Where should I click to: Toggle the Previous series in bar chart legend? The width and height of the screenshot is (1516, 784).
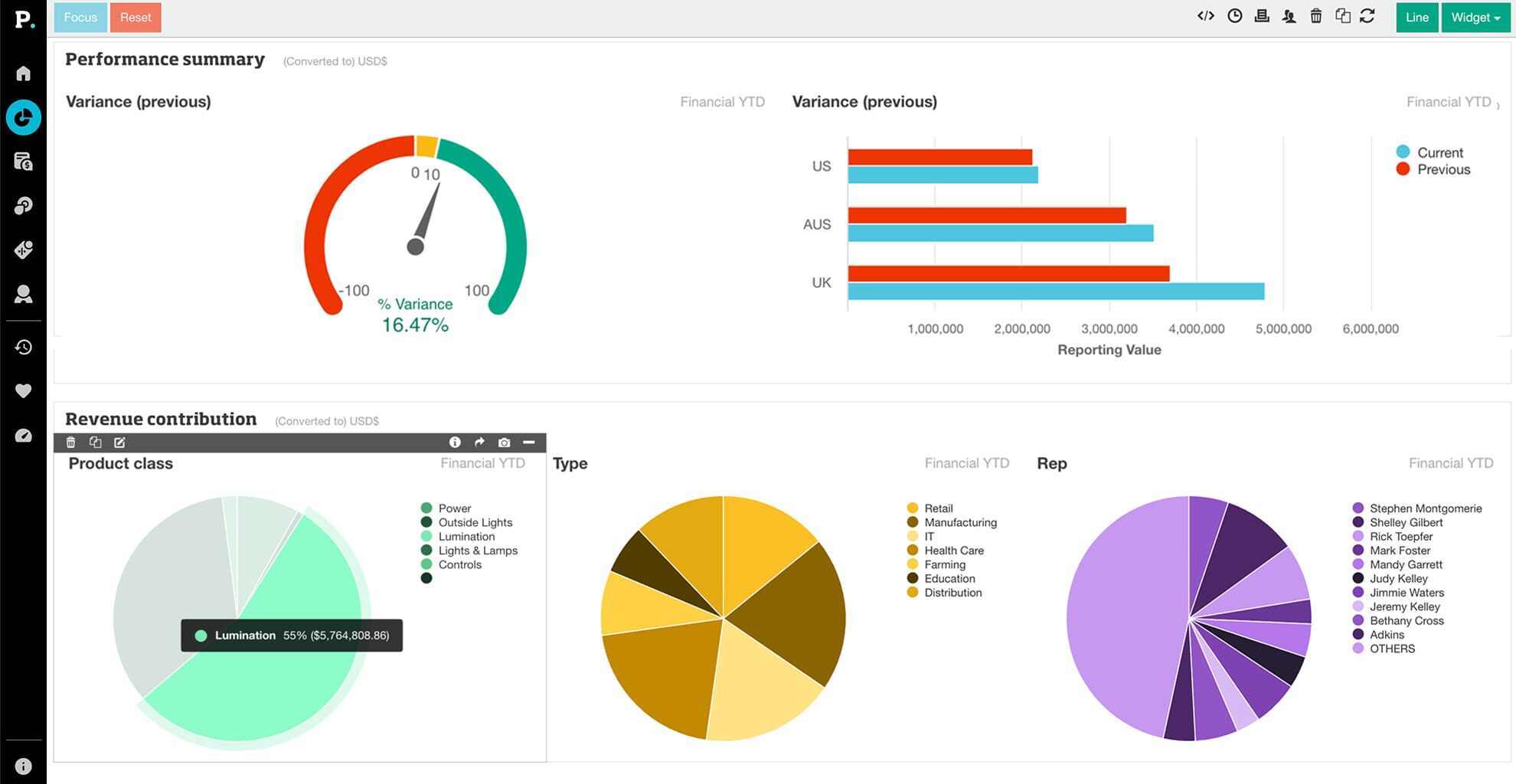coord(1442,169)
